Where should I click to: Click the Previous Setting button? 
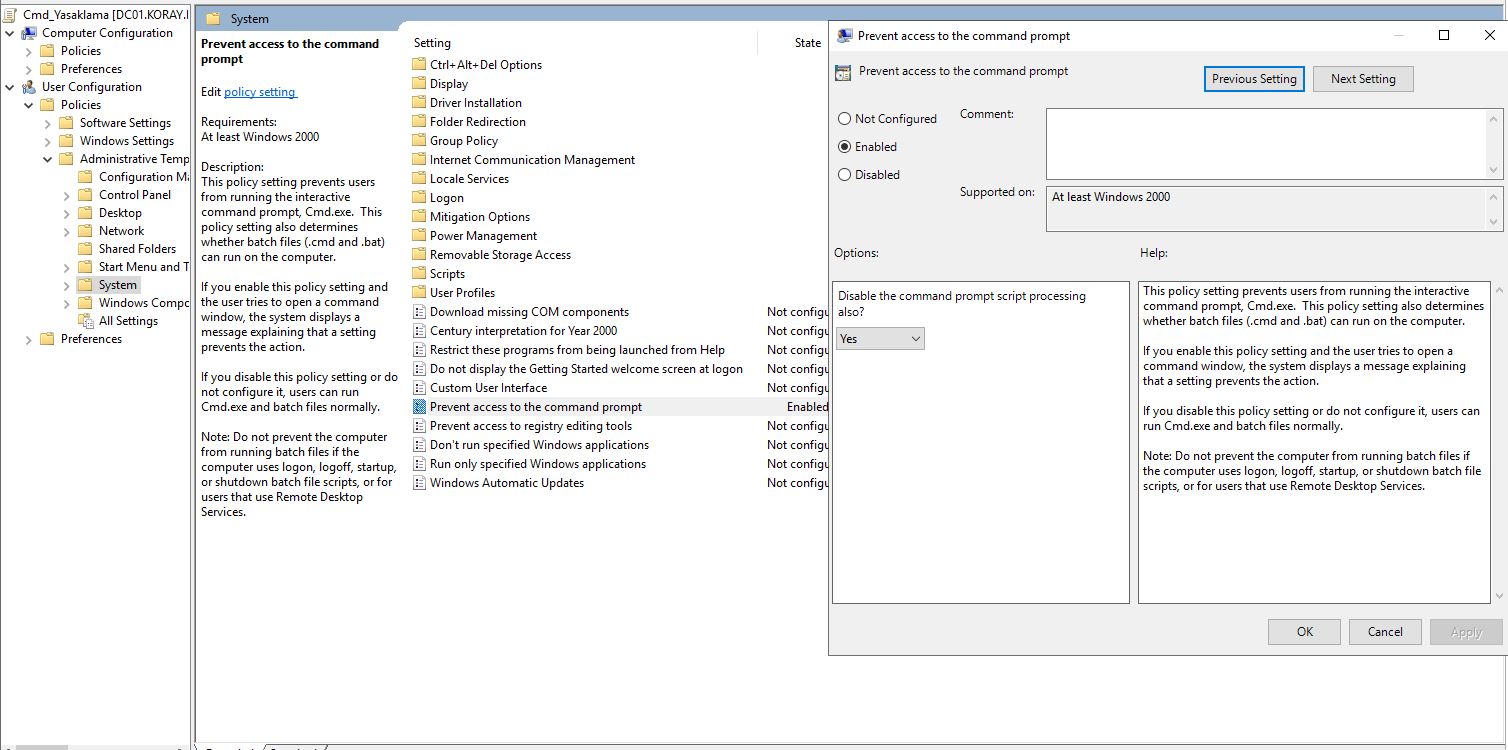(1253, 78)
